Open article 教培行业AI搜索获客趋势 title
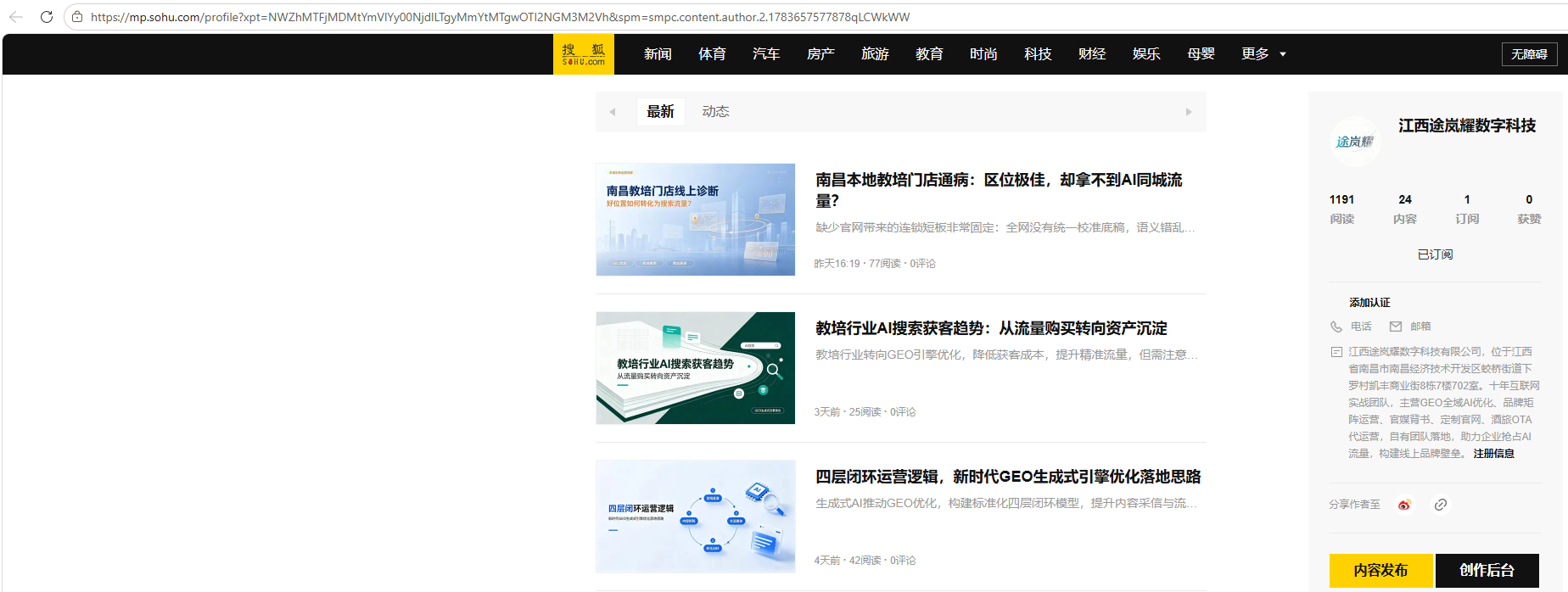The height and width of the screenshot is (592, 1568). tap(991, 328)
